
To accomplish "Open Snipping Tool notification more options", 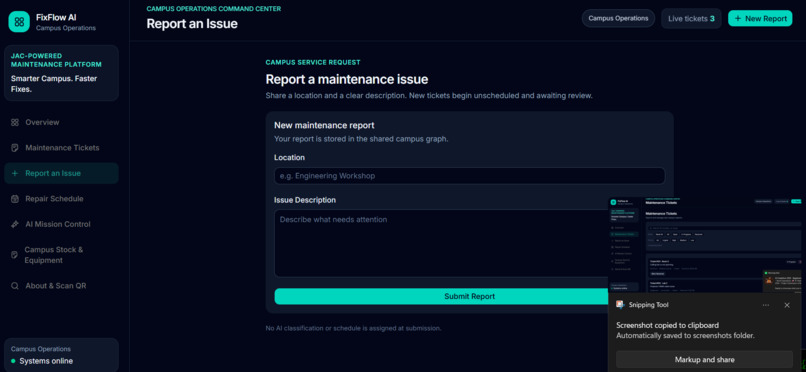I will [766, 305].
